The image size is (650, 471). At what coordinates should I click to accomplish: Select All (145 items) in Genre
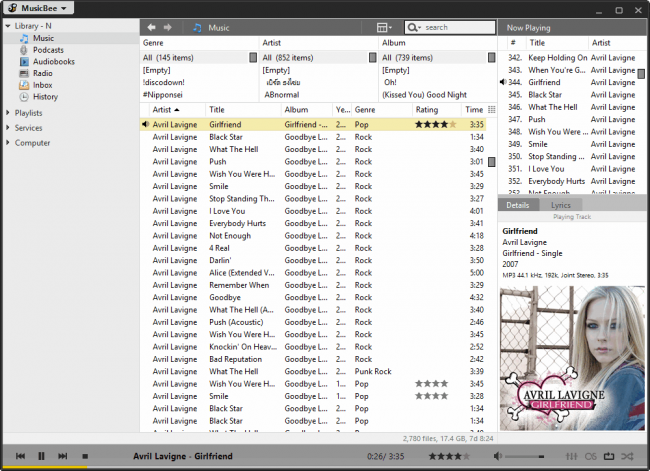tap(195, 58)
